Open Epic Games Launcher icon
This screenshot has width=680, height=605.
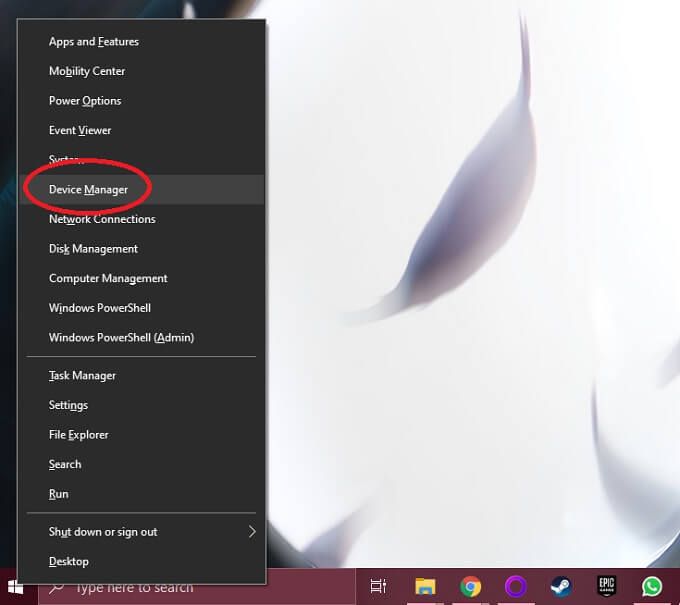606,586
